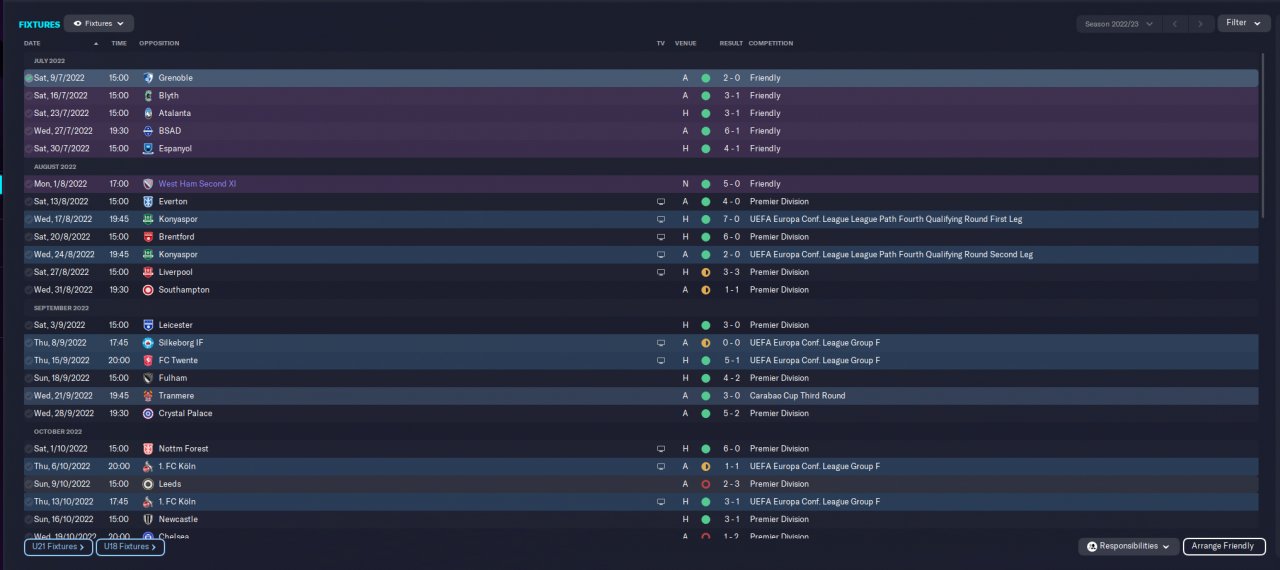Click the Atalanta club crest
The height and width of the screenshot is (570, 1280).
click(x=148, y=113)
